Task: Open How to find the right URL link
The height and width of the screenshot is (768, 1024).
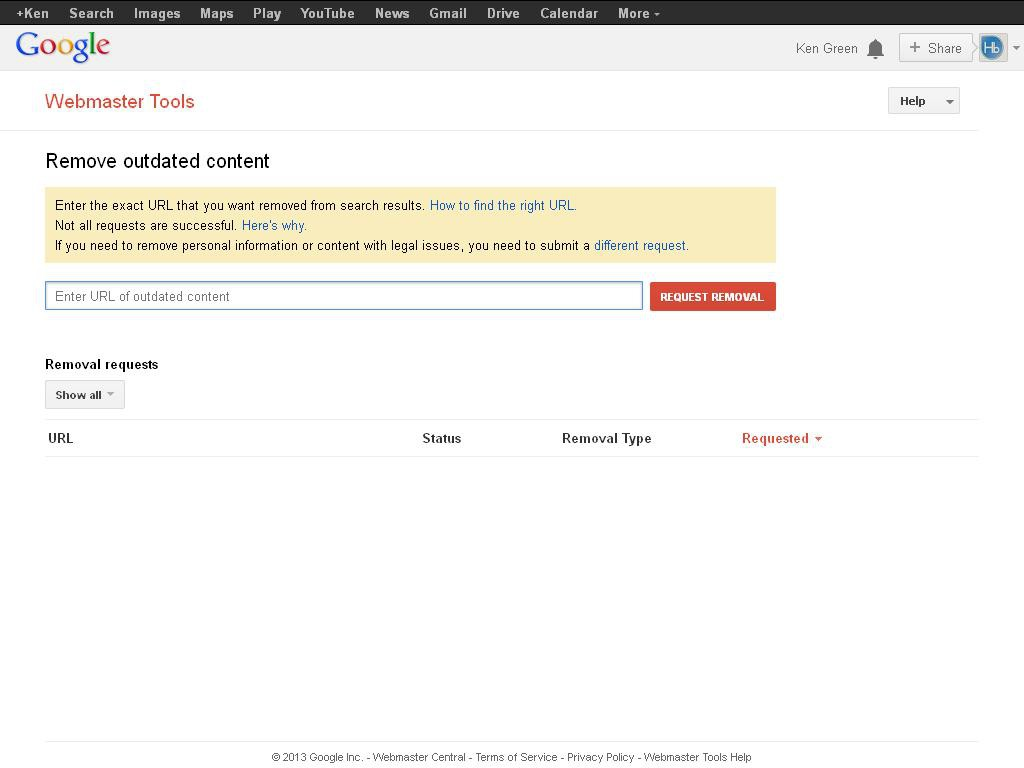Action: pos(502,205)
